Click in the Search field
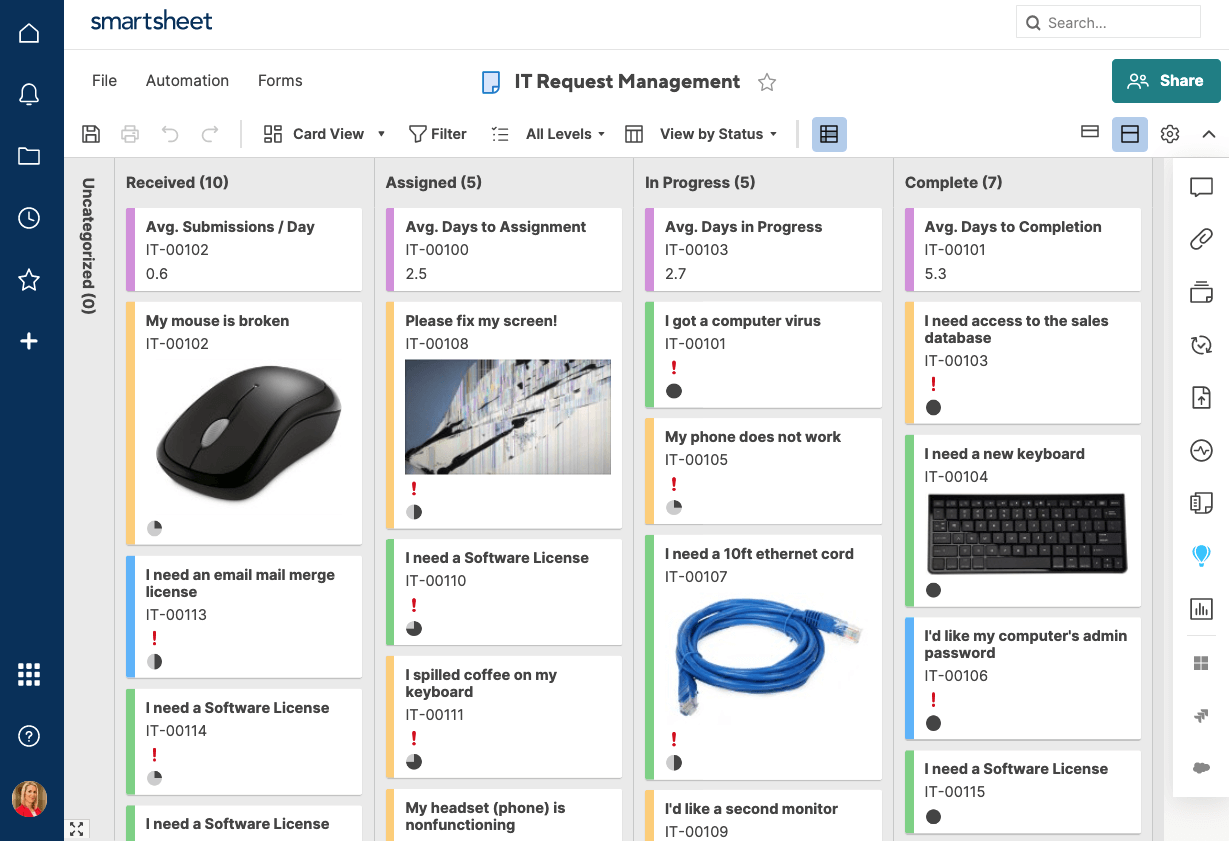This screenshot has width=1229, height=841. click(1108, 22)
